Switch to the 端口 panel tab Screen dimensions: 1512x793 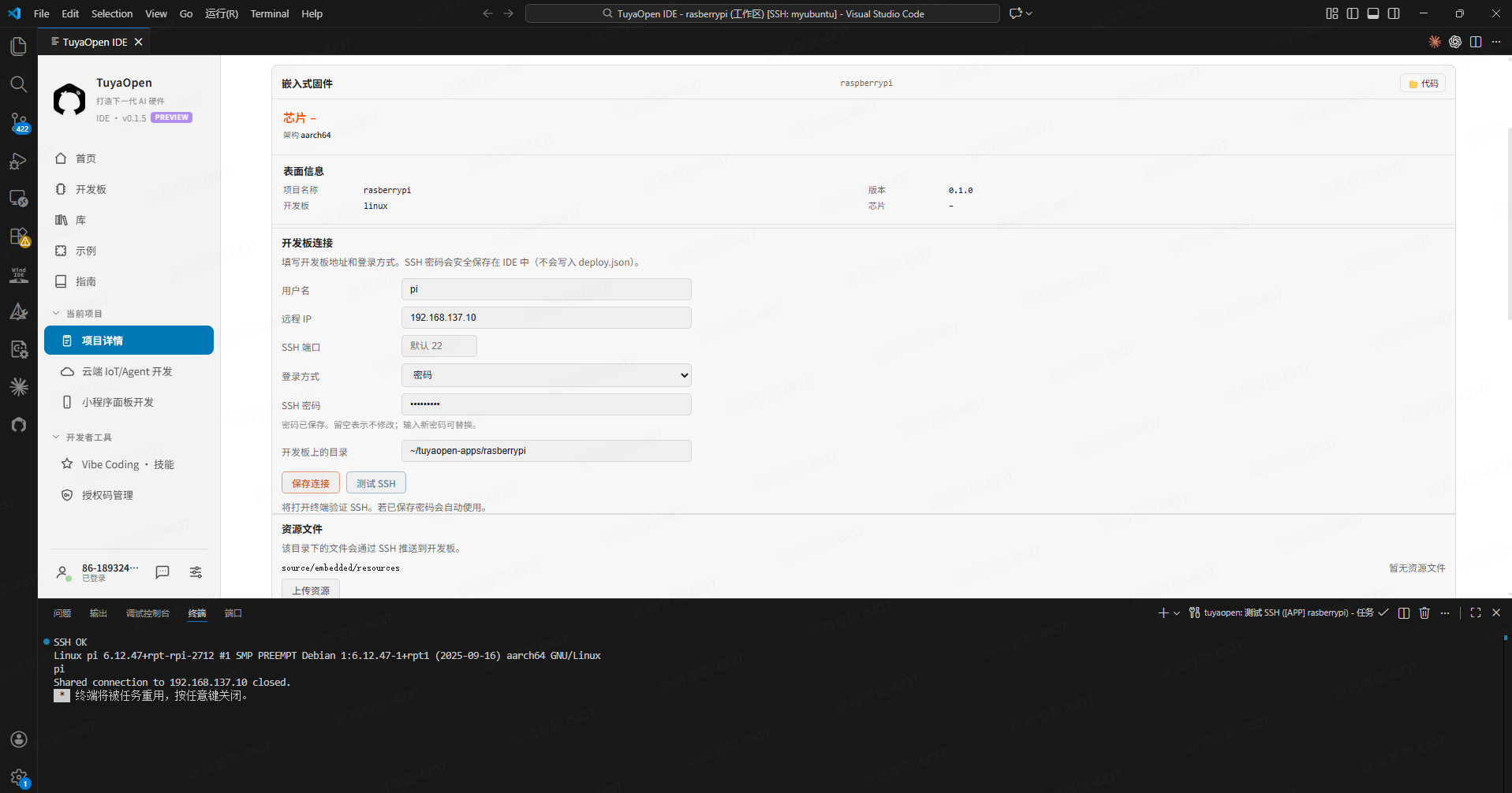233,613
